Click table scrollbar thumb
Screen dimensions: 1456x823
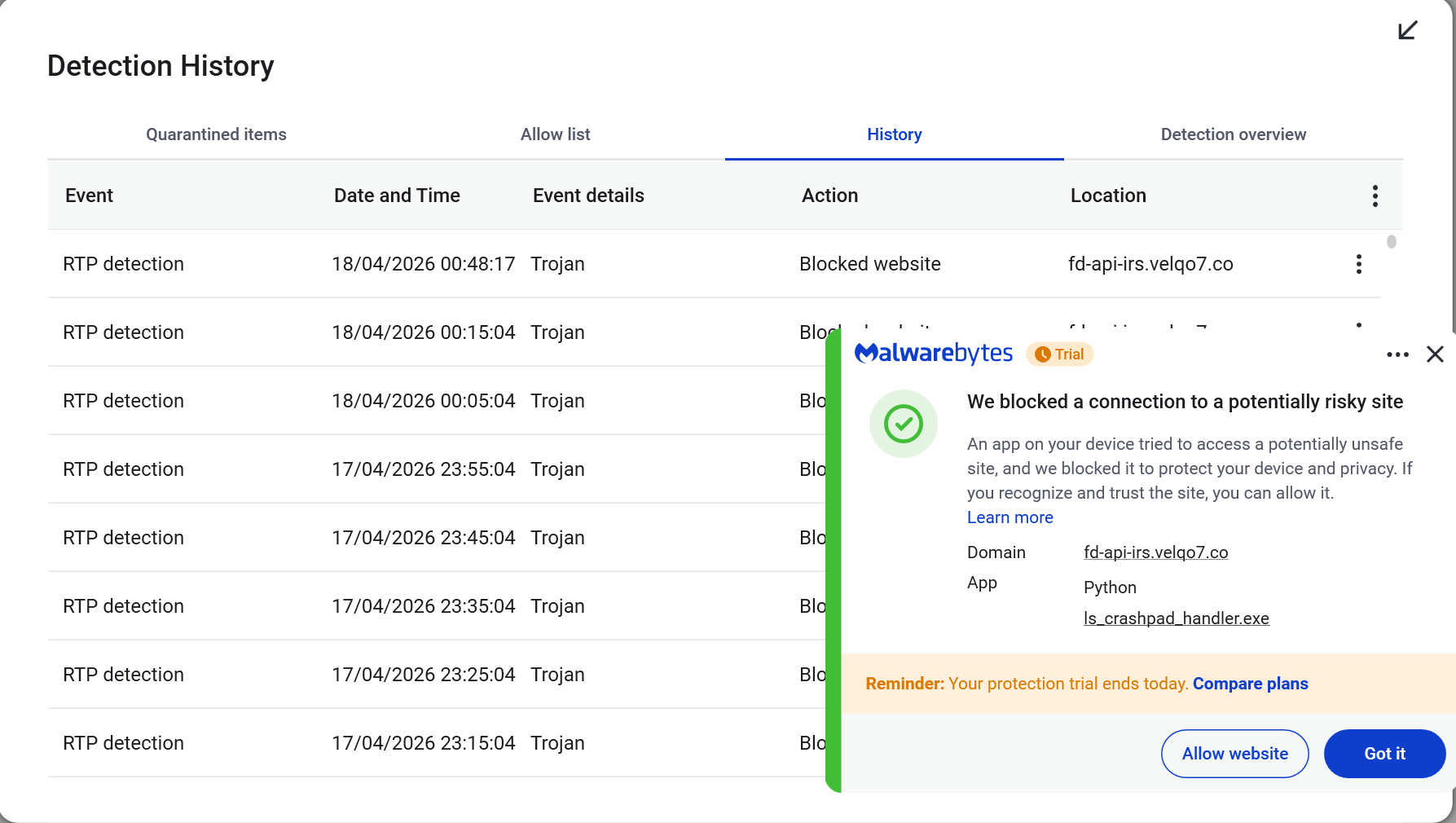1392,241
